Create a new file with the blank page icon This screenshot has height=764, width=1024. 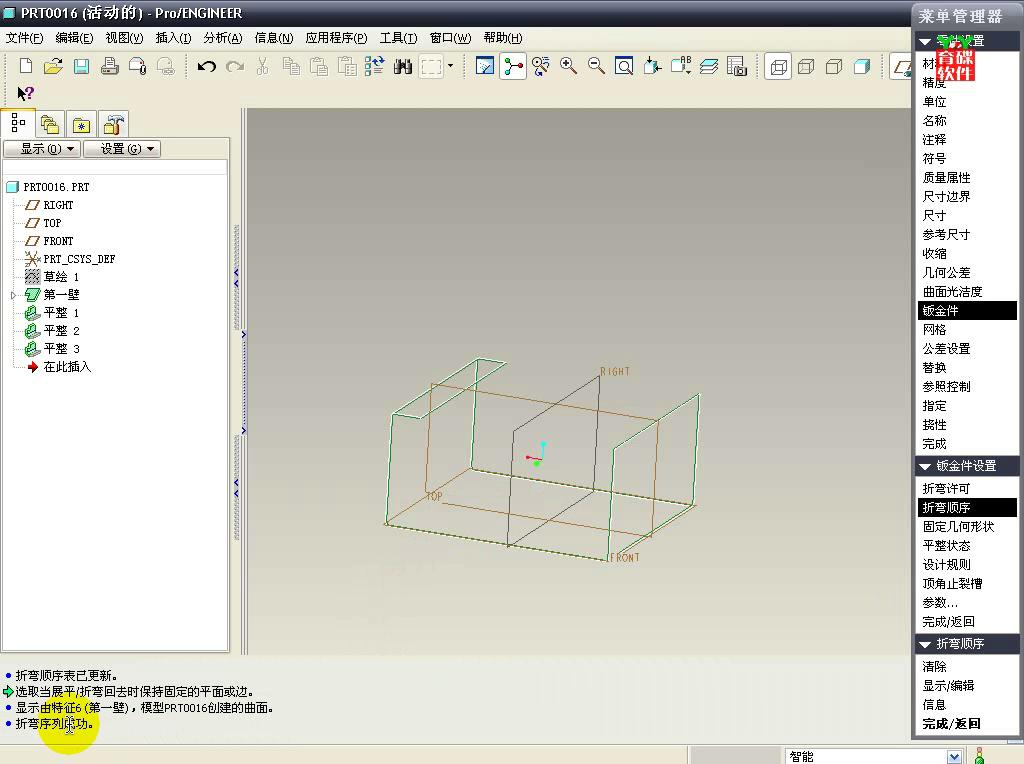tap(26, 66)
